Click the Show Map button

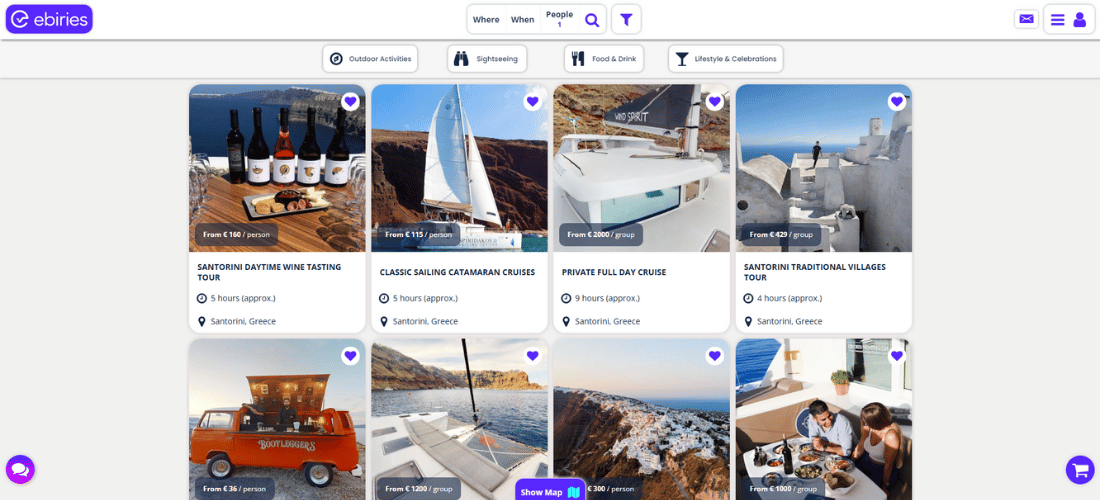click(550, 491)
